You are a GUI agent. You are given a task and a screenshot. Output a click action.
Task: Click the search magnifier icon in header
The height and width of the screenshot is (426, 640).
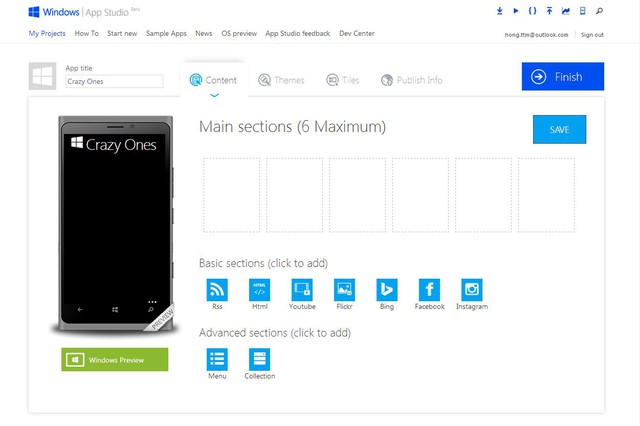(x=599, y=12)
